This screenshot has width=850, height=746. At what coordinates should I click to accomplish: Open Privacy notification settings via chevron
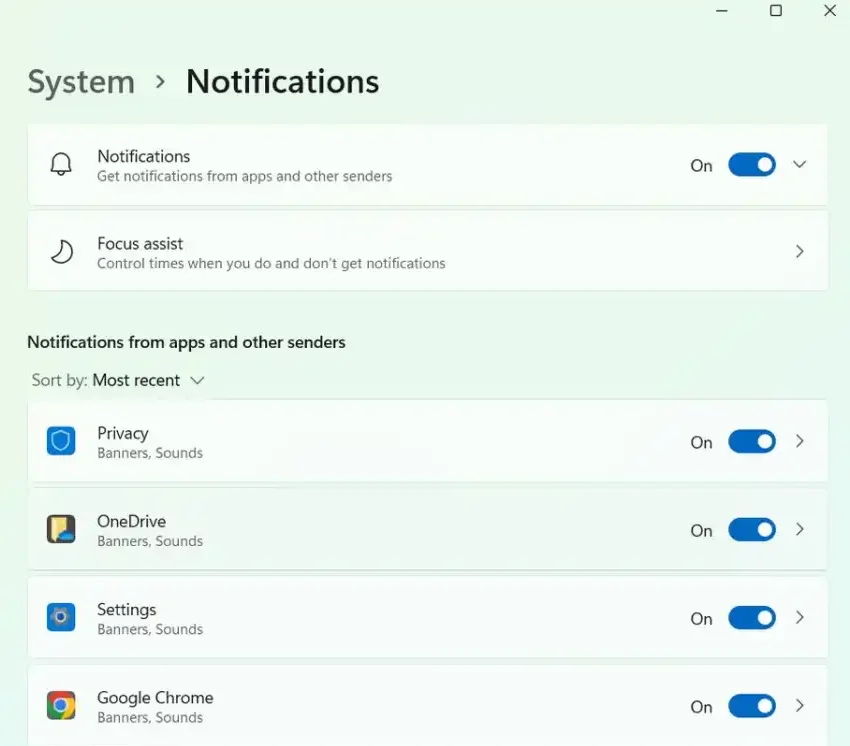(798, 441)
